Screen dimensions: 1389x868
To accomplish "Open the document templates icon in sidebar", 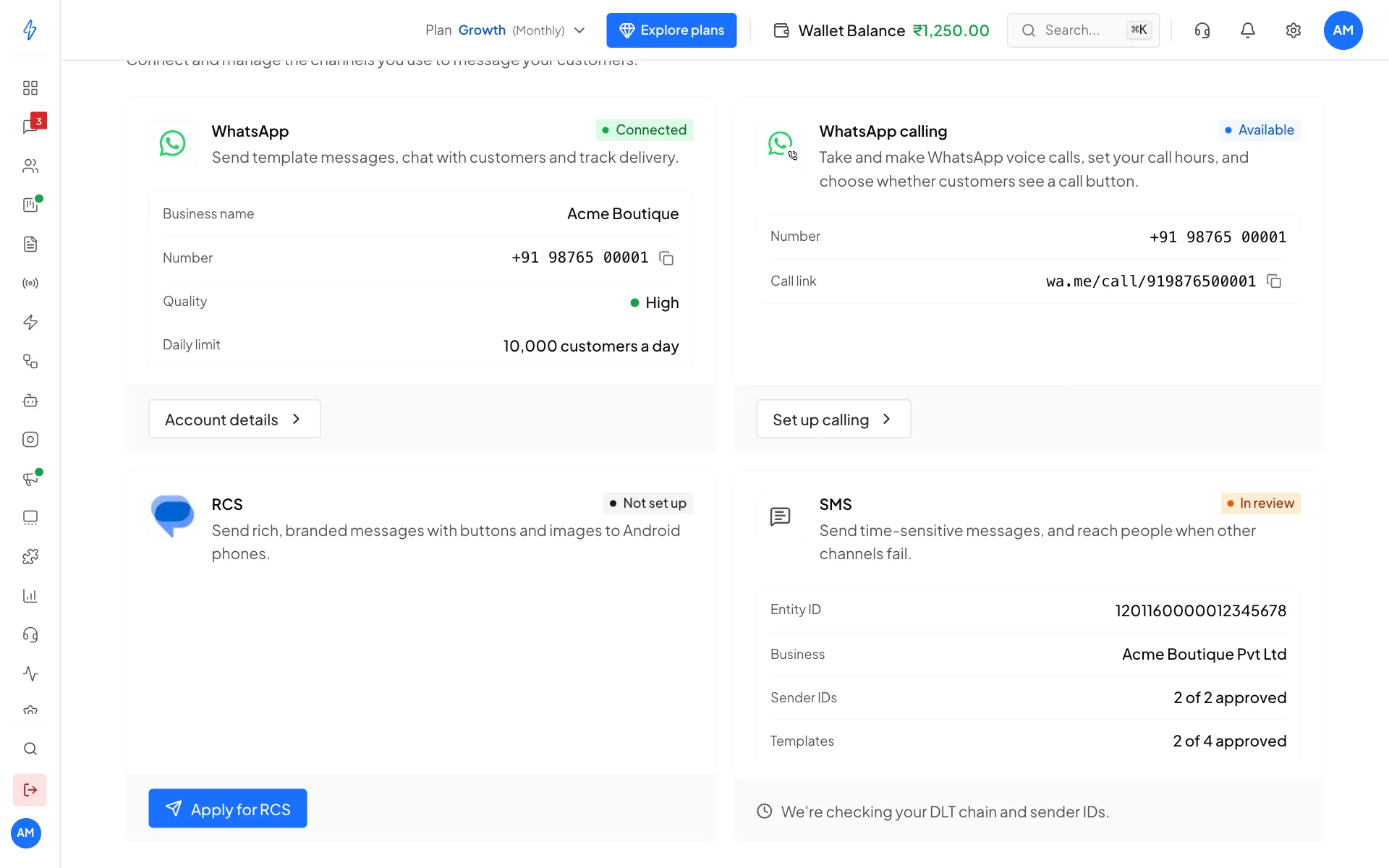I will click(x=30, y=244).
